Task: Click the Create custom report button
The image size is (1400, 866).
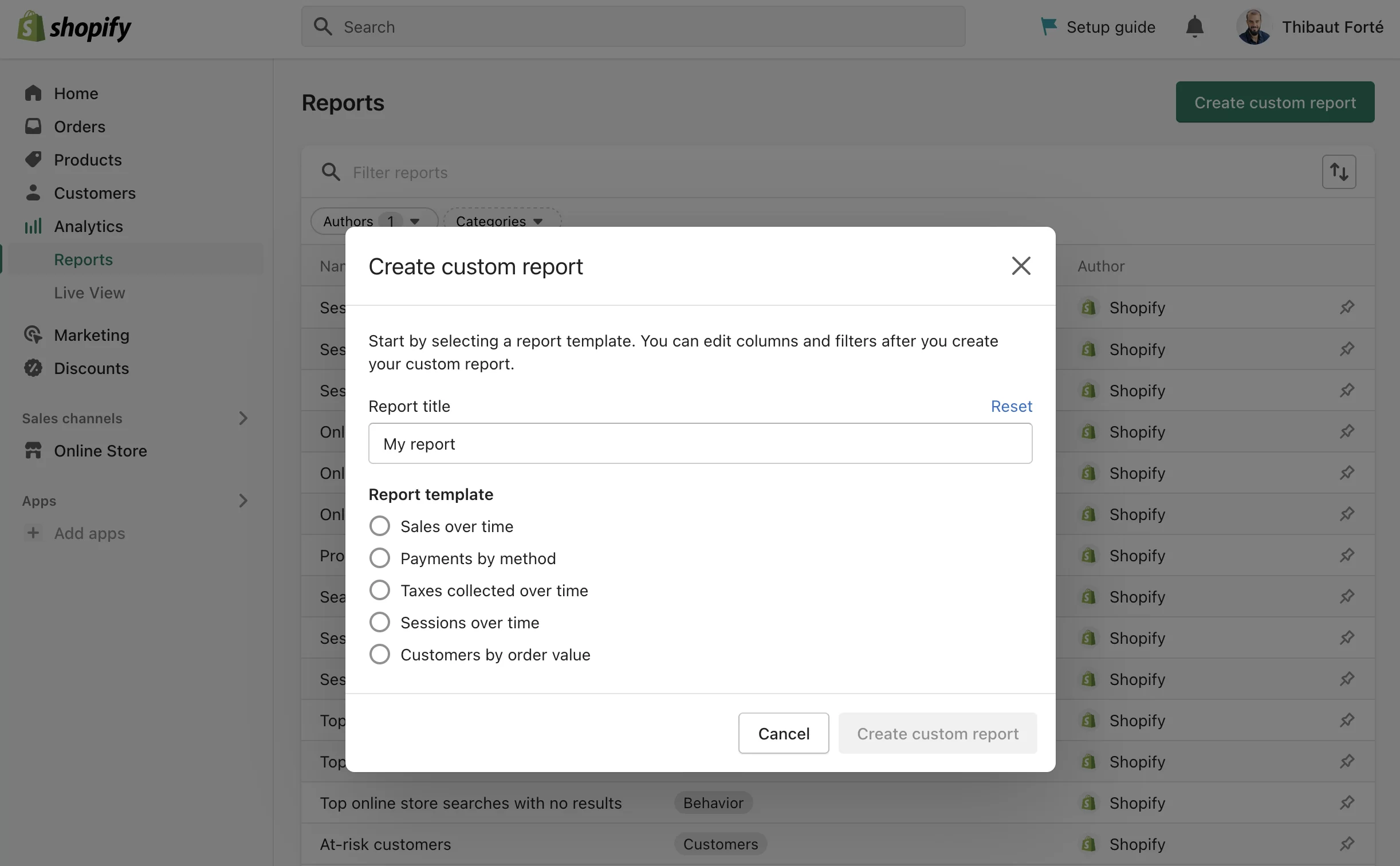Action: (x=937, y=733)
